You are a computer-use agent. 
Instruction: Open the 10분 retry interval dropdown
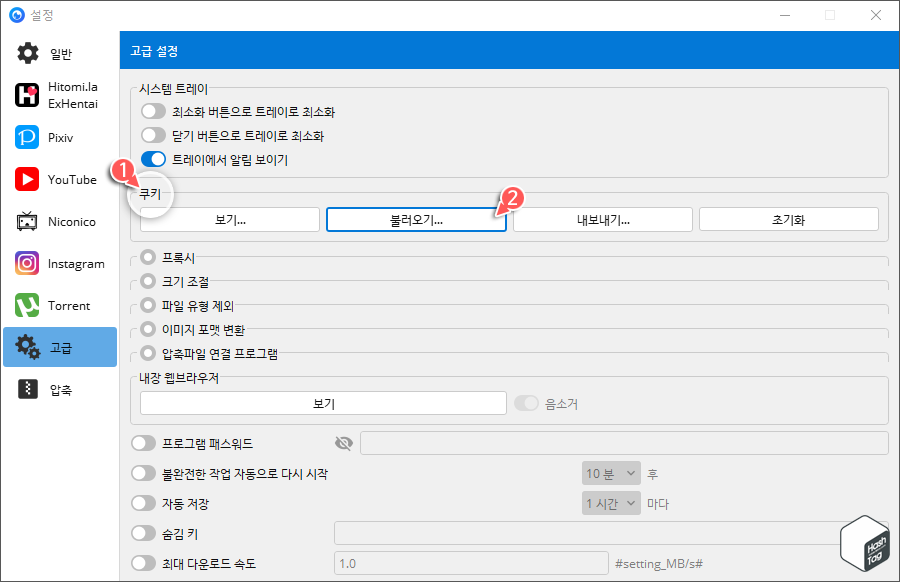point(611,473)
